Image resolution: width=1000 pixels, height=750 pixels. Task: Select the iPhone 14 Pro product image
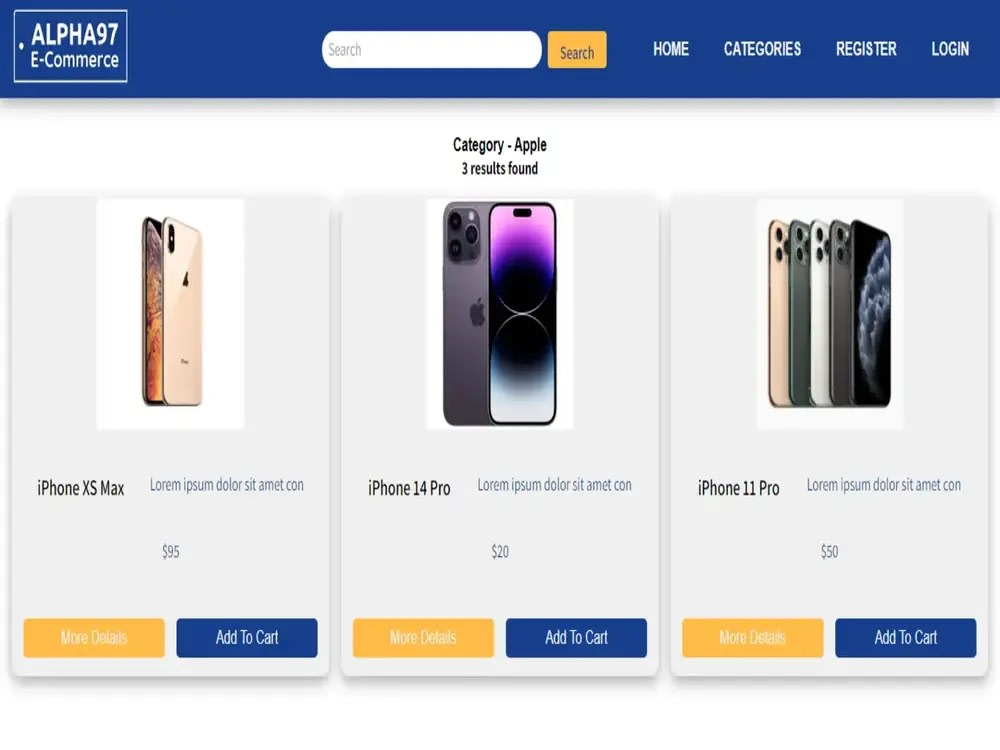(499, 314)
